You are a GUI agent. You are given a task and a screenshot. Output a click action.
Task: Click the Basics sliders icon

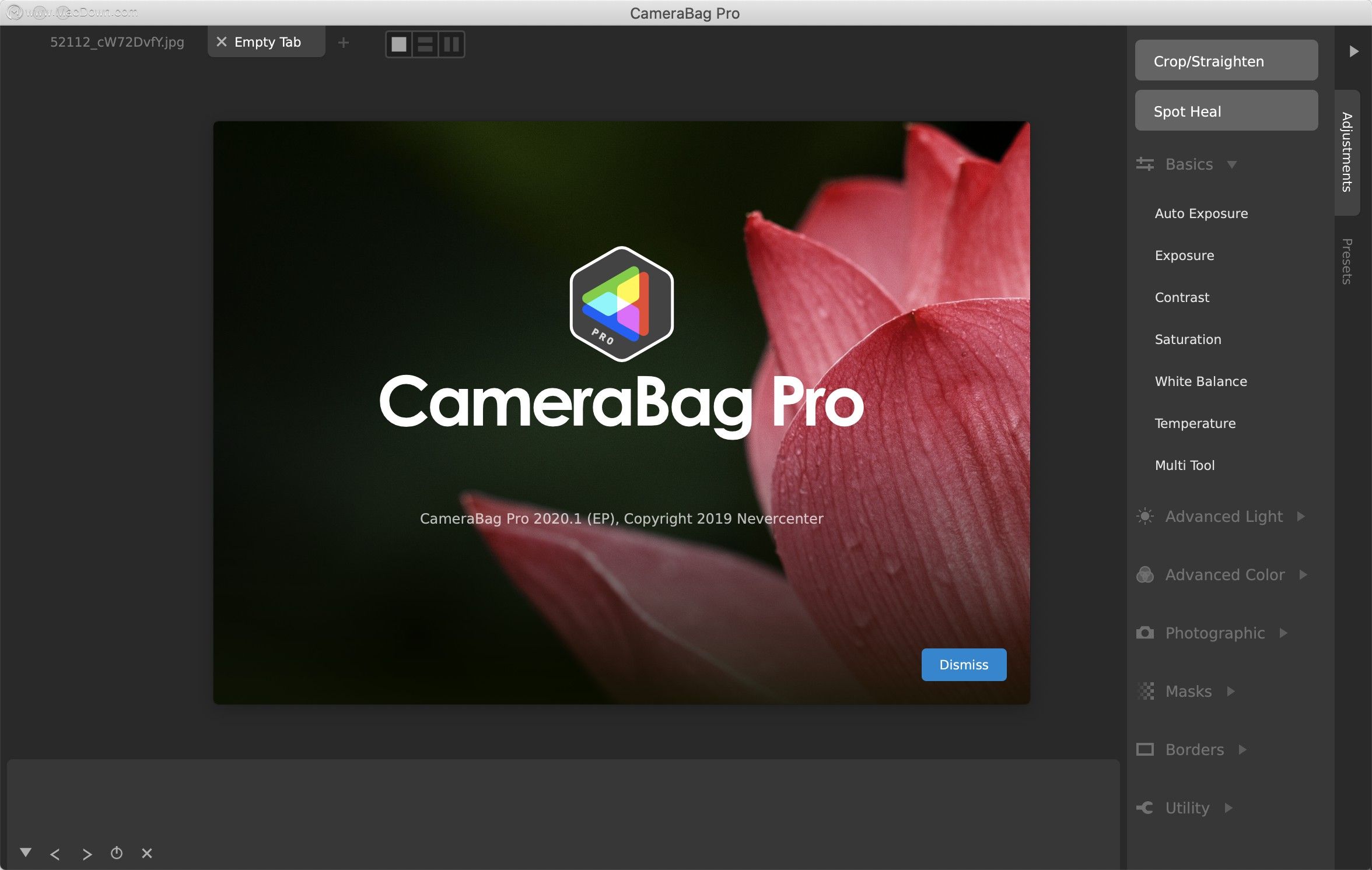(1145, 164)
